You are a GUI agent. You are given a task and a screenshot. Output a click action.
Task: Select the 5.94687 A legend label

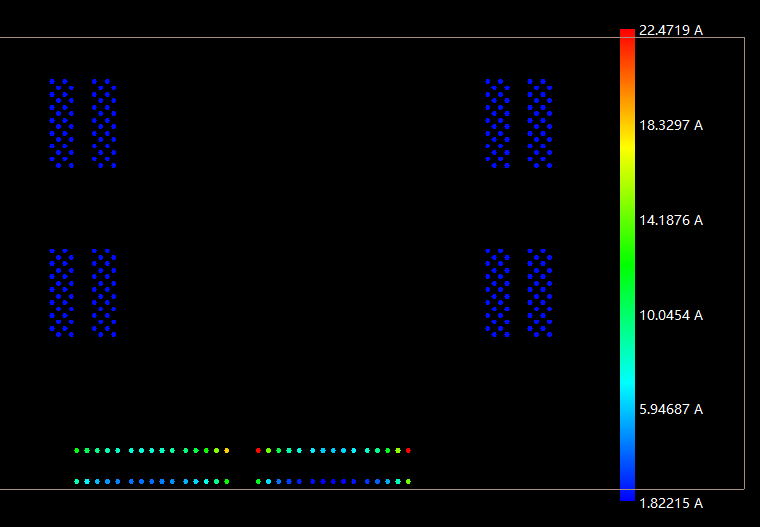tap(670, 409)
